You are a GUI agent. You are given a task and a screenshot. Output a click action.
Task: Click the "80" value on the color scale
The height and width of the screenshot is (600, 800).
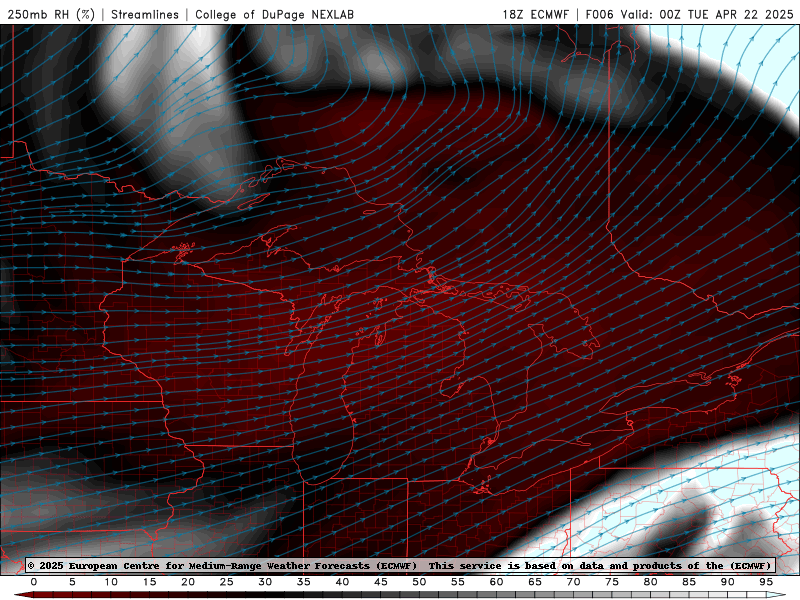650,582
